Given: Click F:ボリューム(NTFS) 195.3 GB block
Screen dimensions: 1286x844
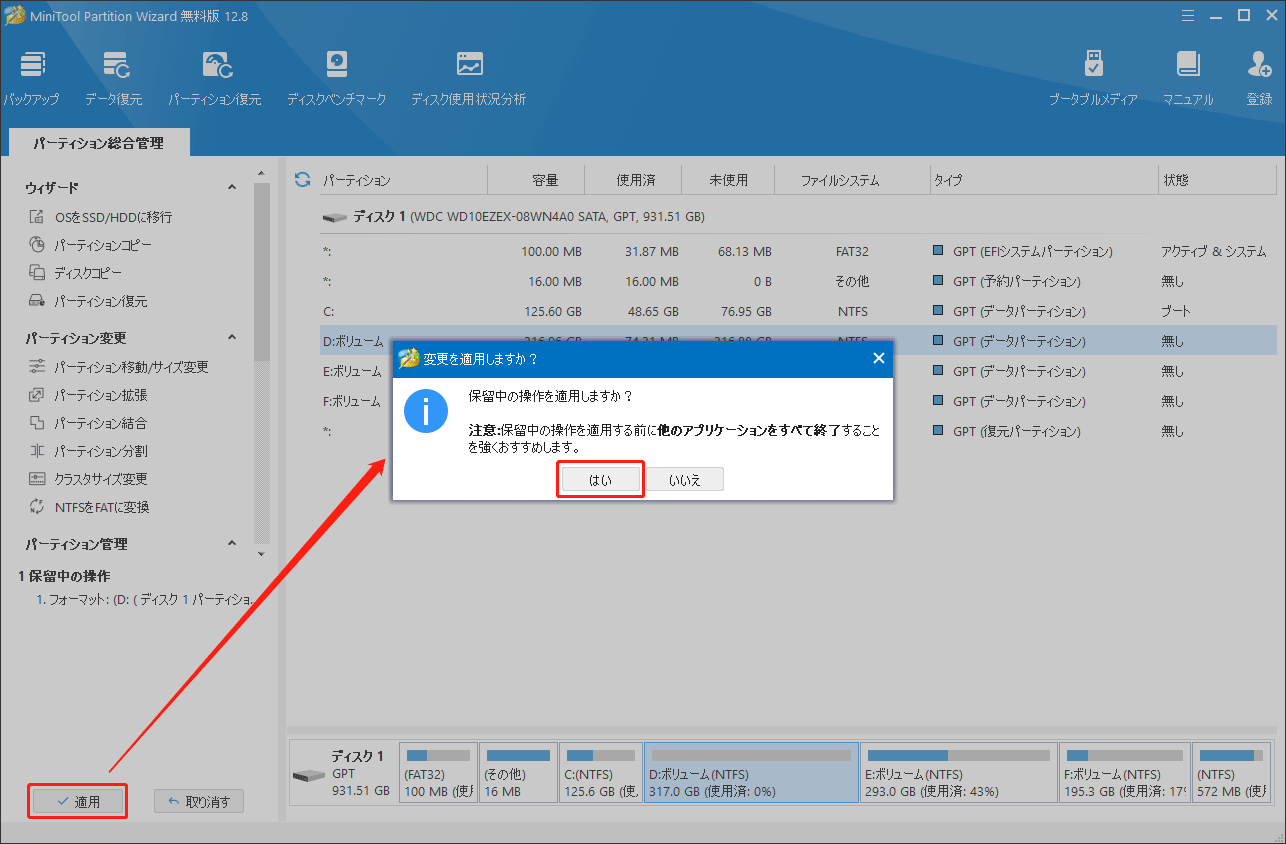Looking at the screenshot, I should point(1125,772).
